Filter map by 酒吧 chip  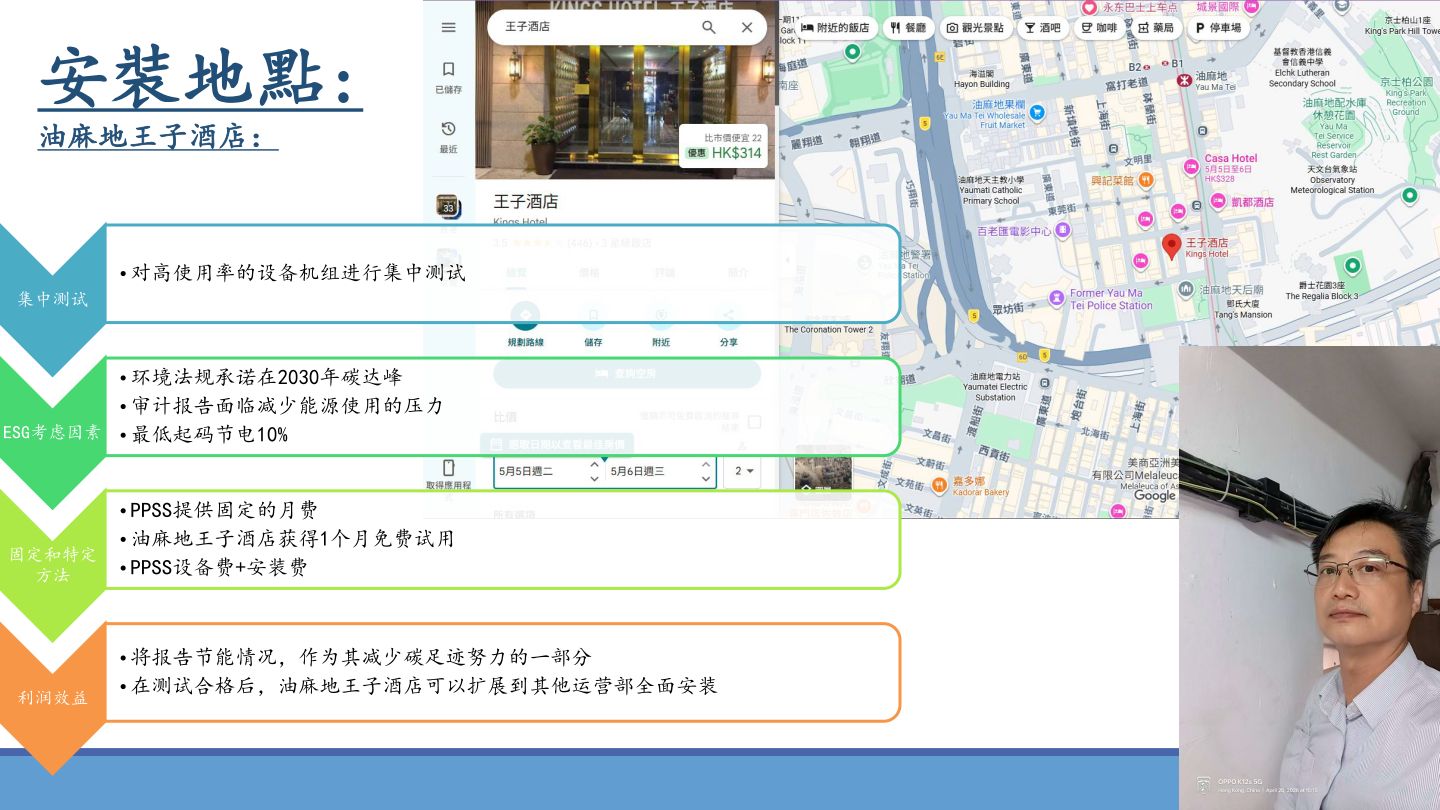click(x=1043, y=28)
